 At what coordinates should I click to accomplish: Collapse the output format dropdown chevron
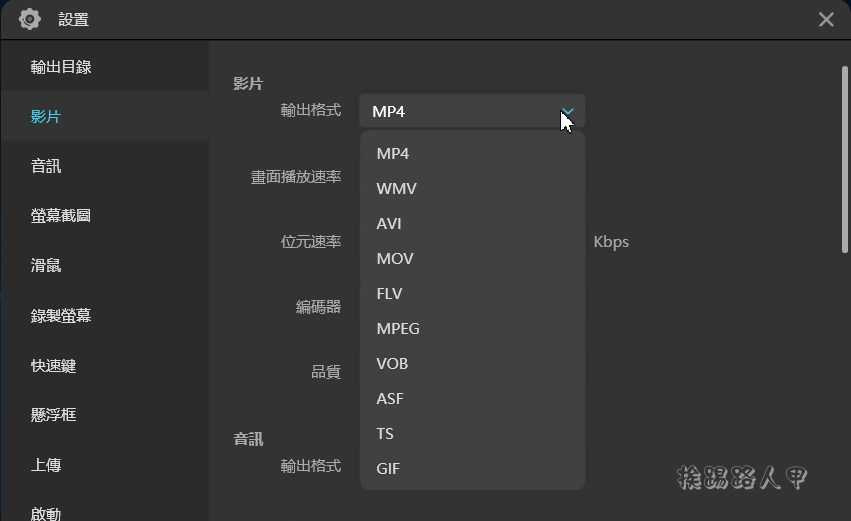[x=567, y=111]
